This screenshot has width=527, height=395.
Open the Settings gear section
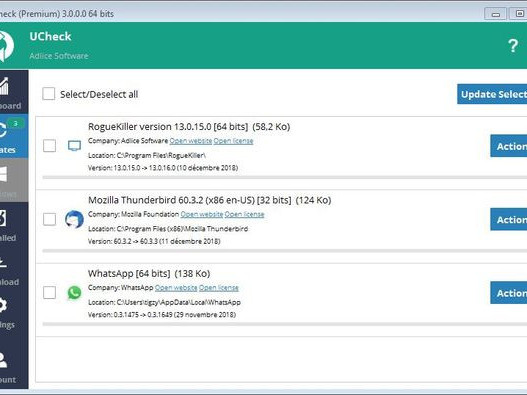(x=14, y=312)
